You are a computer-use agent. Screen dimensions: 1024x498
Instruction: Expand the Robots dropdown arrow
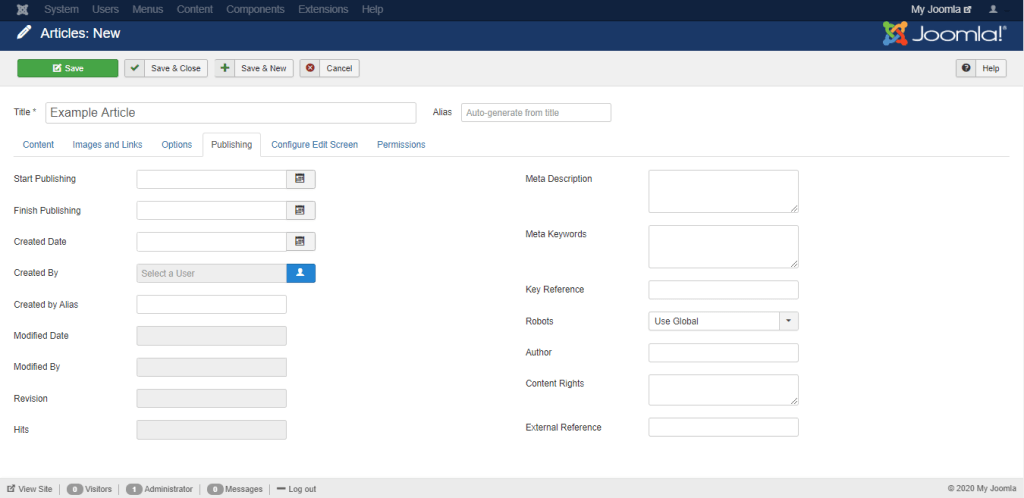click(788, 321)
